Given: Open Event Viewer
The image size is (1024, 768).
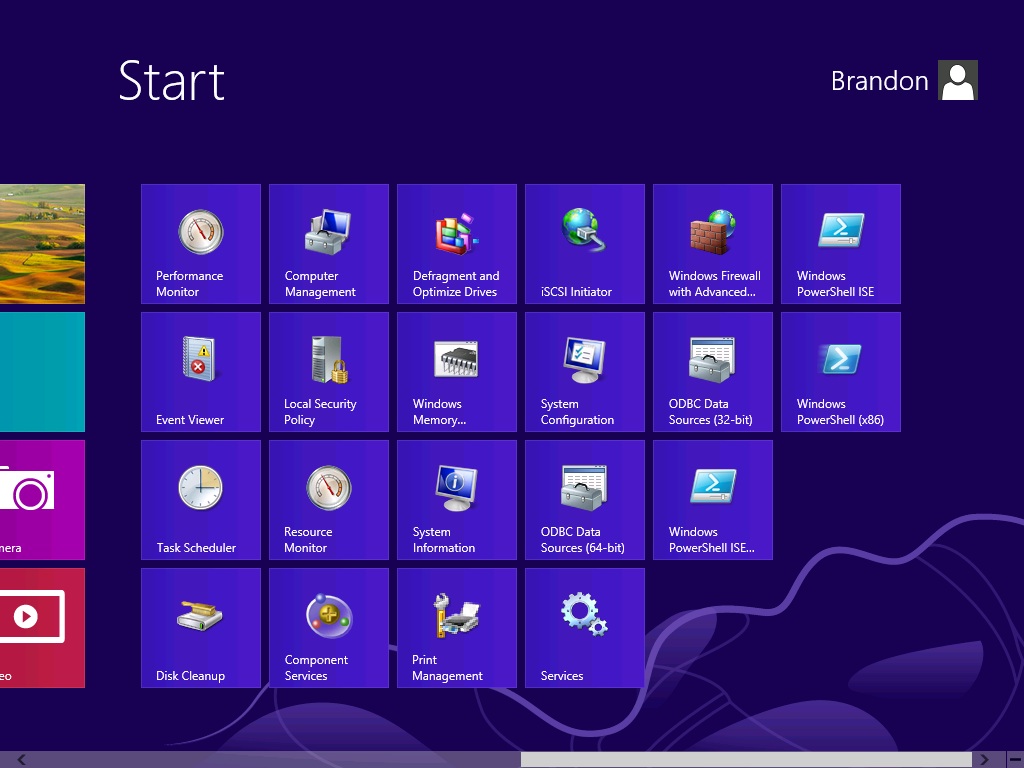Looking at the screenshot, I should [x=200, y=372].
